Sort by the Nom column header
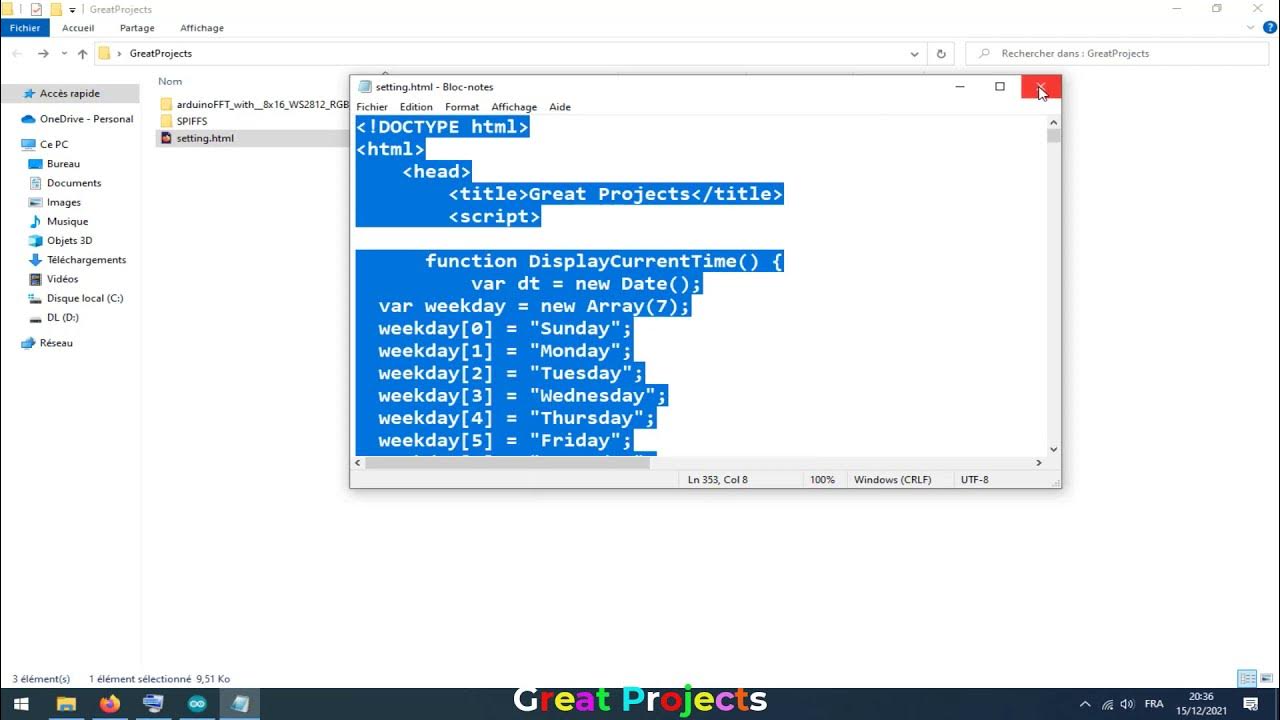The height and width of the screenshot is (720, 1280). pyautogui.click(x=170, y=81)
